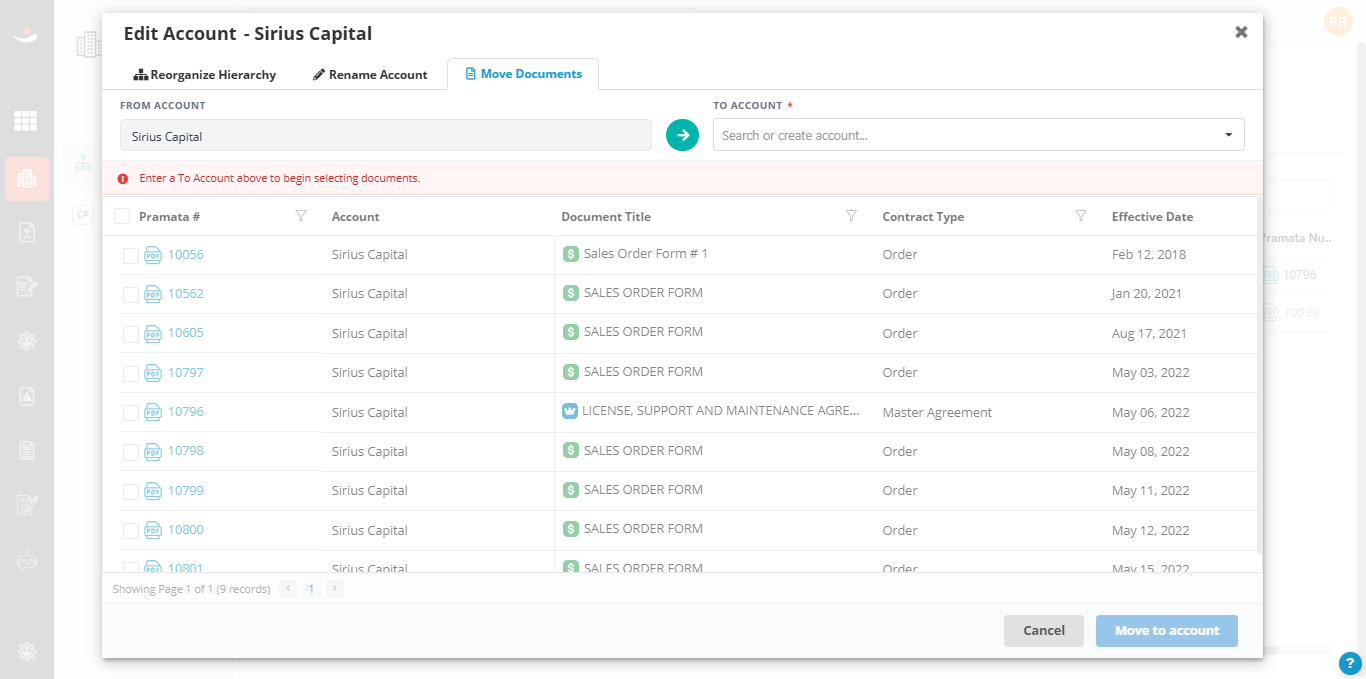Sort by the Effective Date column header

click(x=1152, y=216)
